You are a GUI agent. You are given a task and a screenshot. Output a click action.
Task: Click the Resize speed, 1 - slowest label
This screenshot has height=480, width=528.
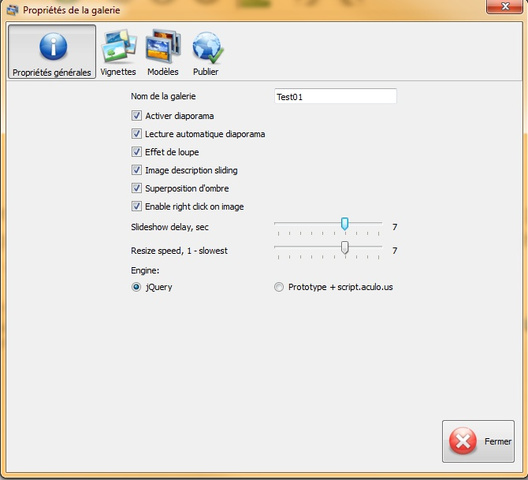pyautogui.click(x=179, y=251)
